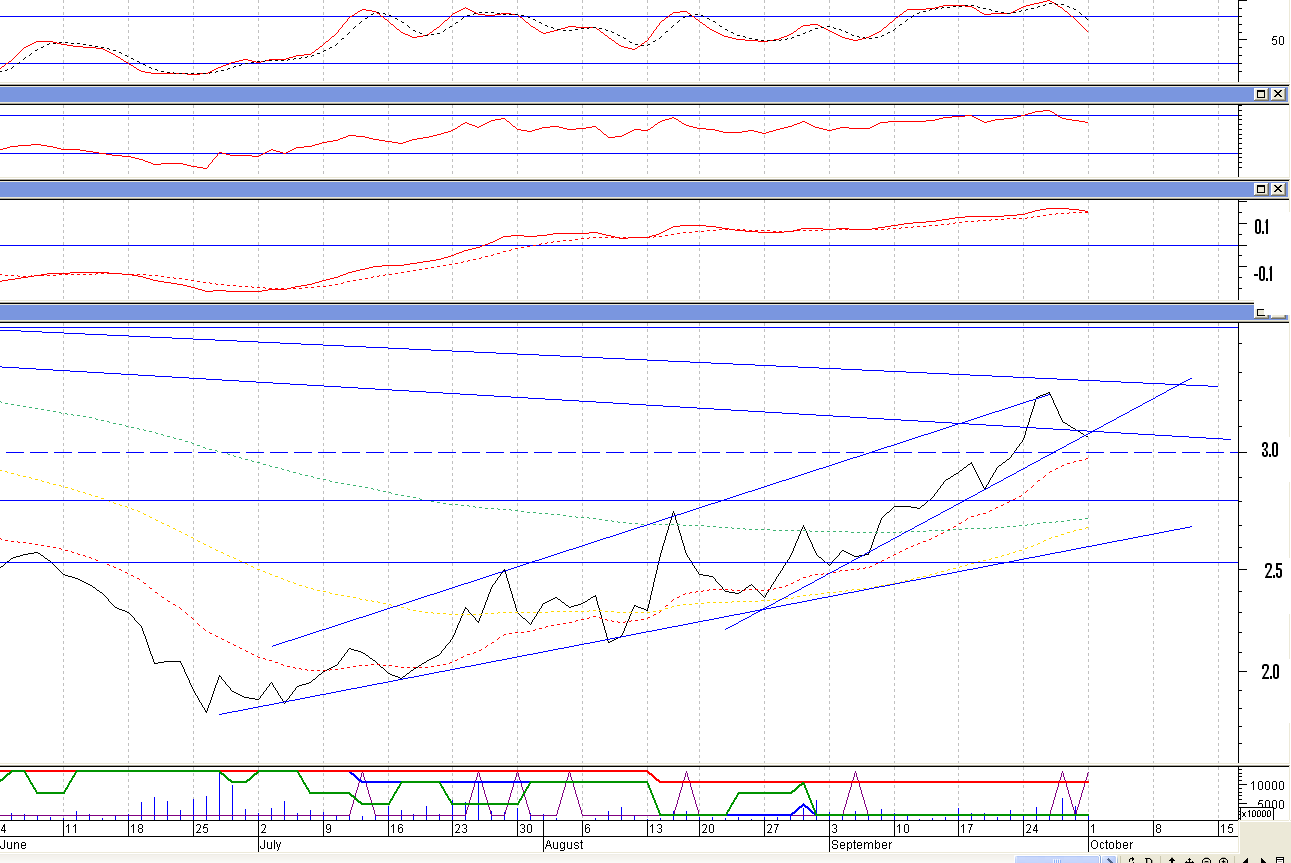Screen dimensions: 1291x863
Task: Click the 20 date tick in August
Action: (x=707, y=829)
